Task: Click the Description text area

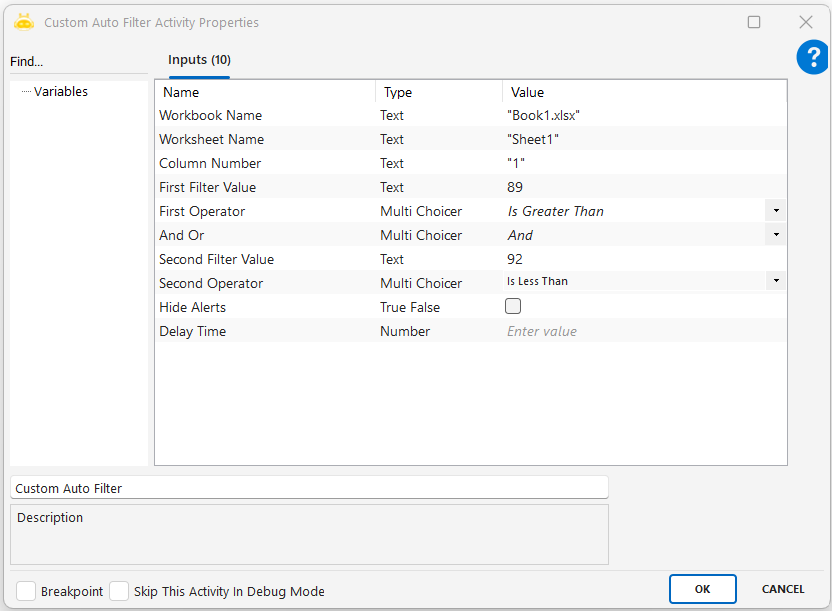Action: 309,535
